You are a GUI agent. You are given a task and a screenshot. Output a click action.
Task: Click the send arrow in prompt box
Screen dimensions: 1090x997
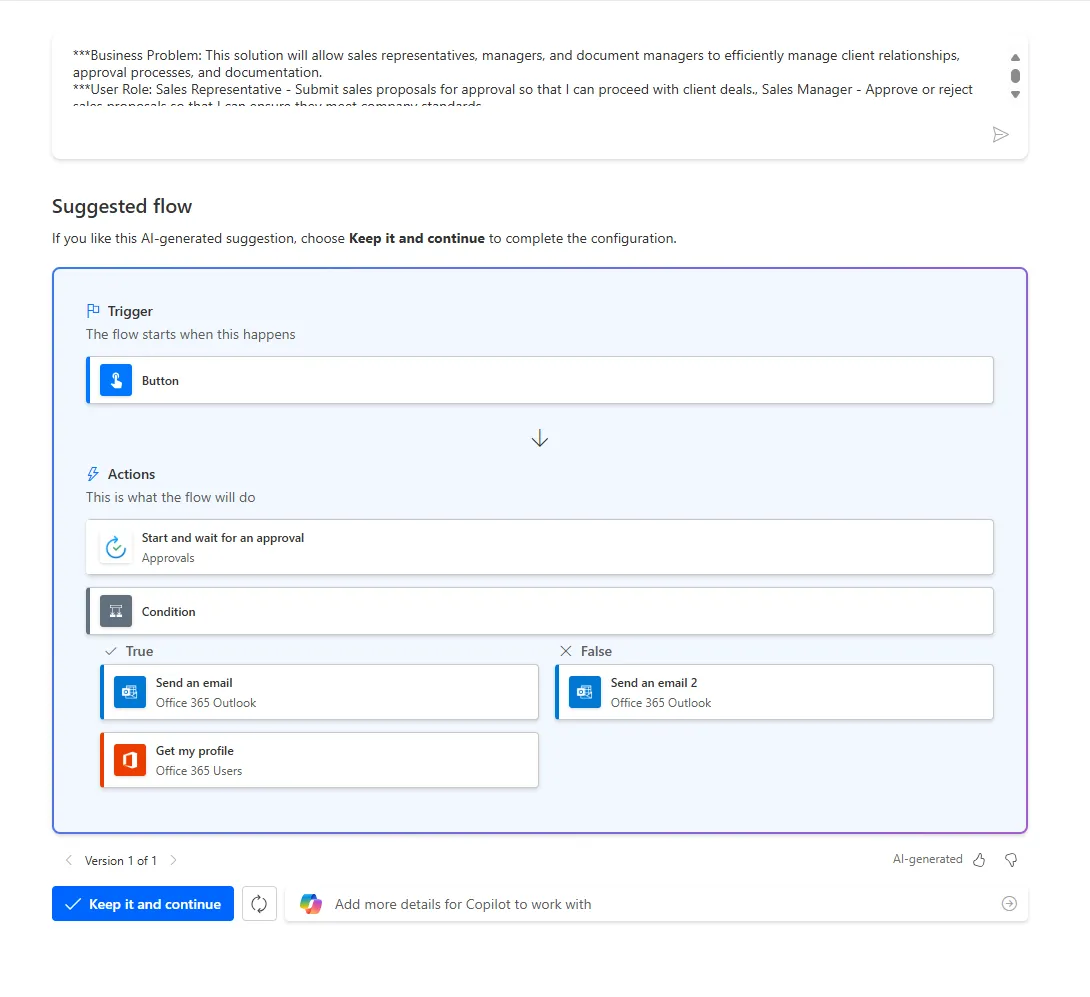click(x=1000, y=135)
